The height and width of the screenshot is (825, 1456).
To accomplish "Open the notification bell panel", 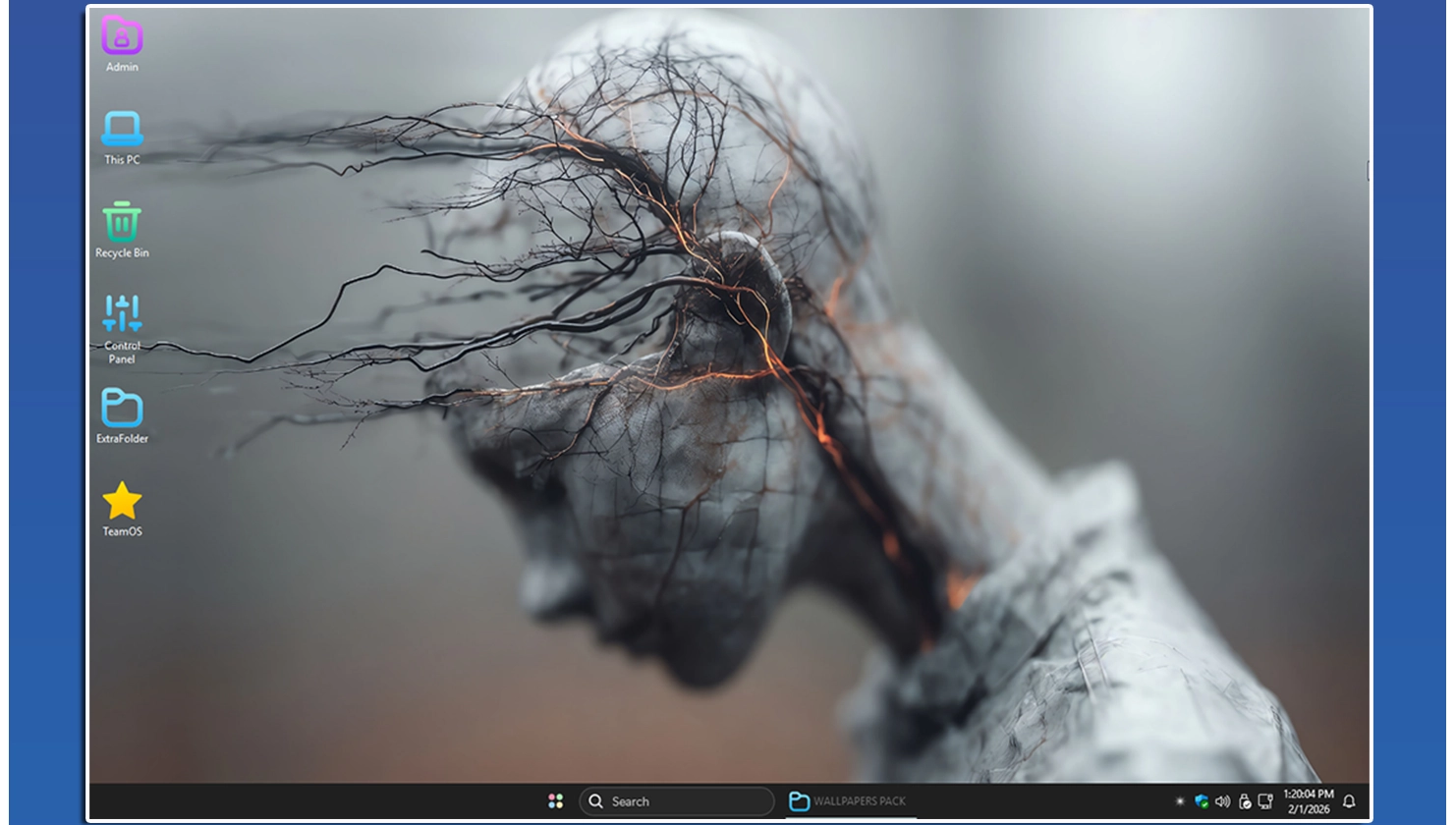I will [1349, 801].
